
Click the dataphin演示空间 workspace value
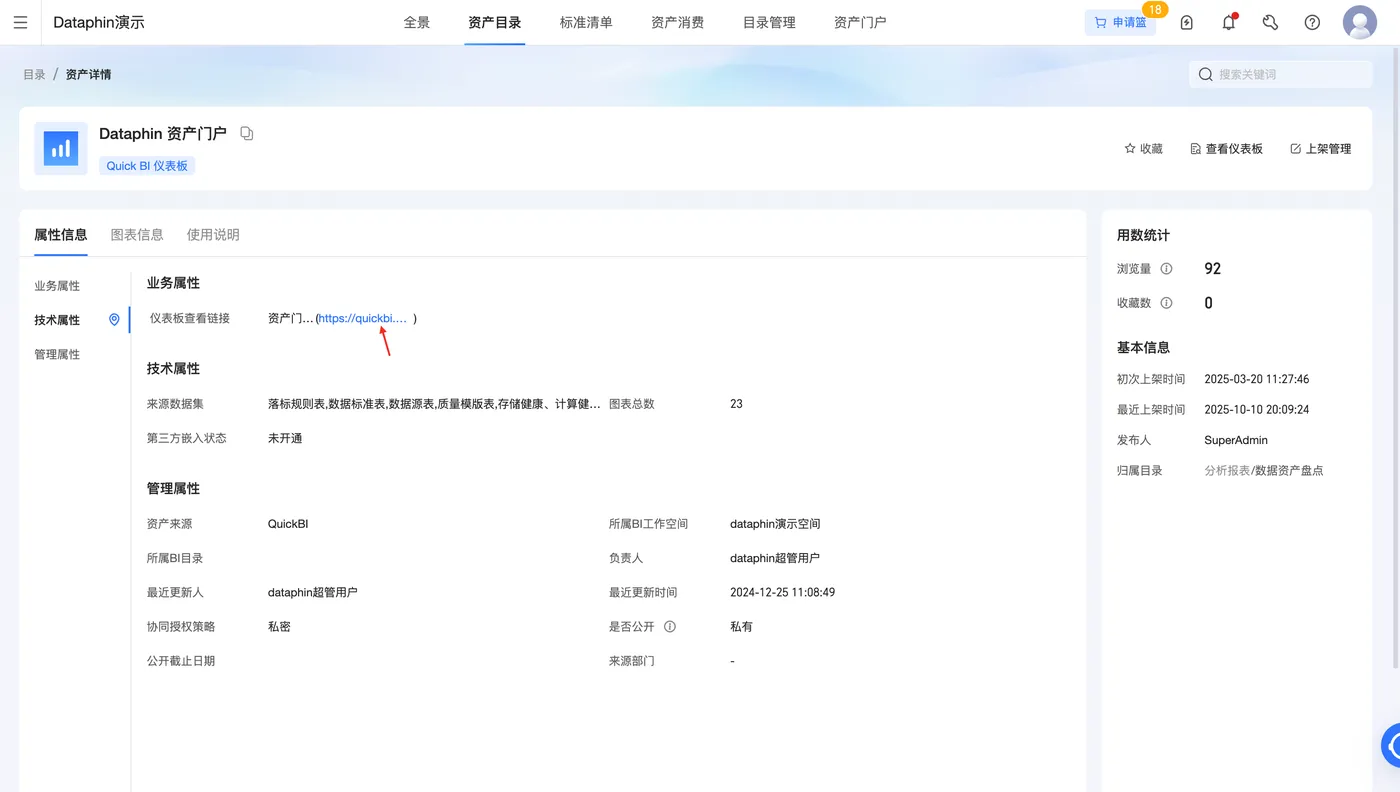(775, 524)
